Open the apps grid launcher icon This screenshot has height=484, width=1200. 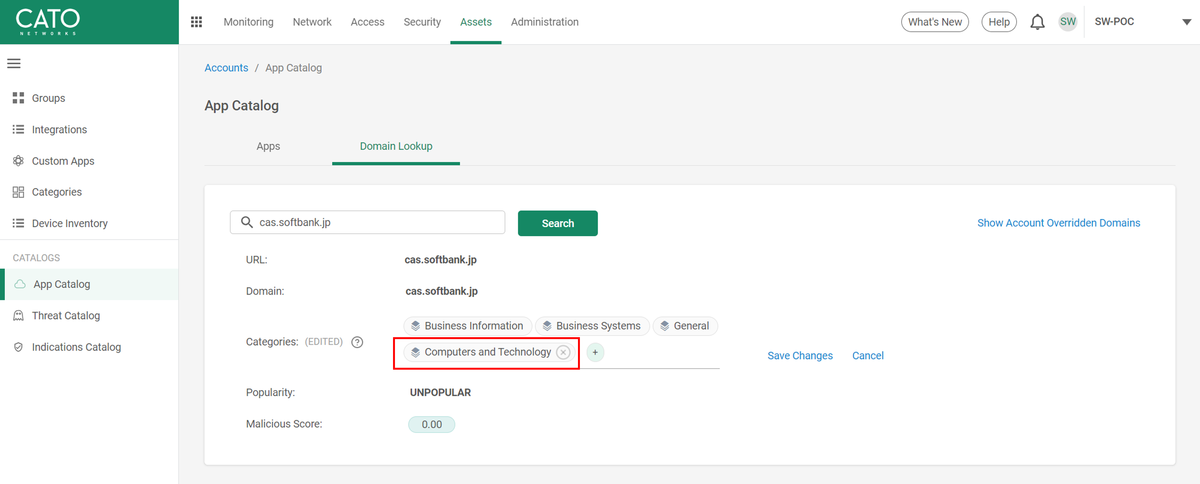(x=196, y=22)
